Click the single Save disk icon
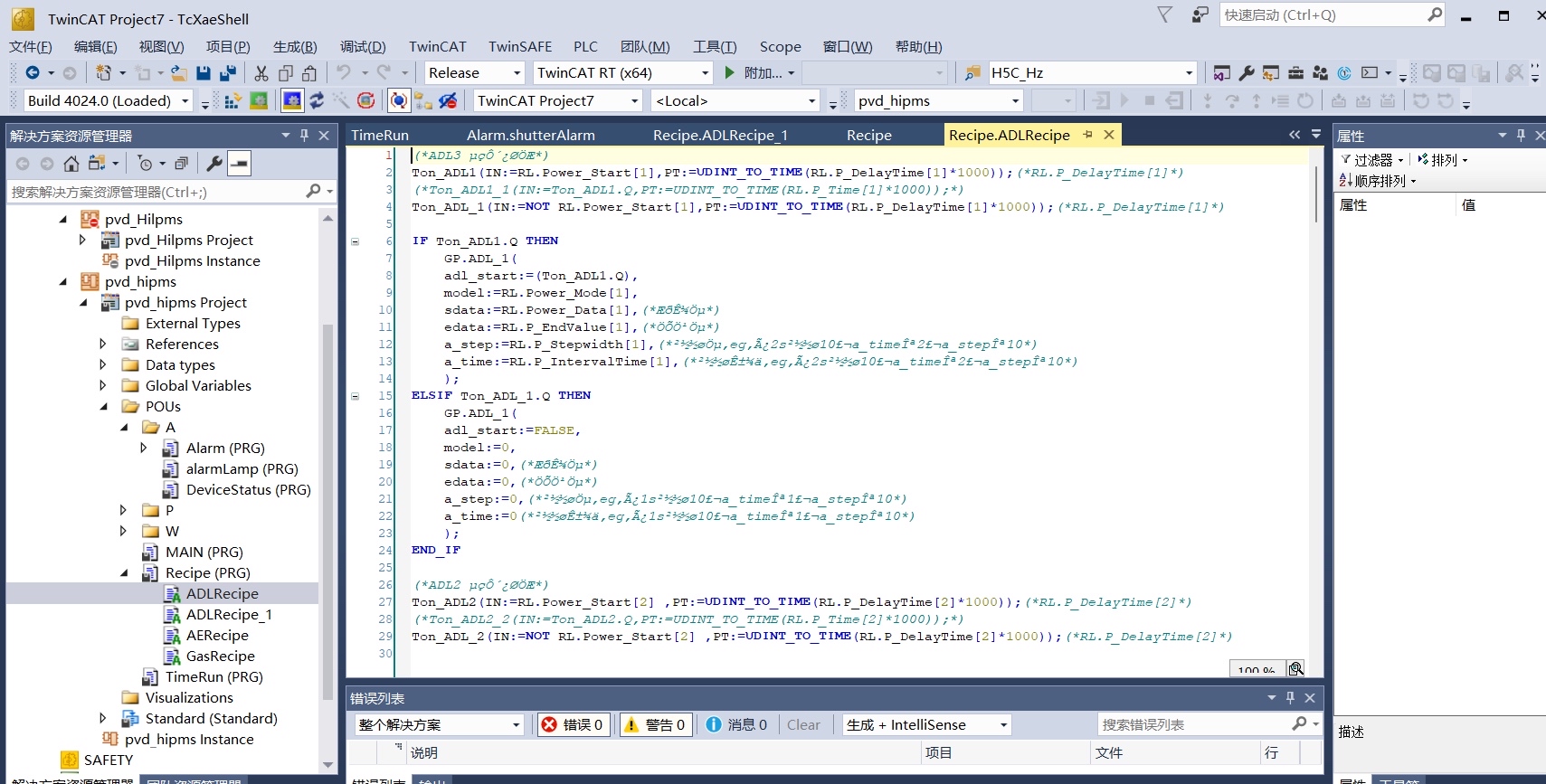This screenshot has width=1546, height=784. [204, 73]
